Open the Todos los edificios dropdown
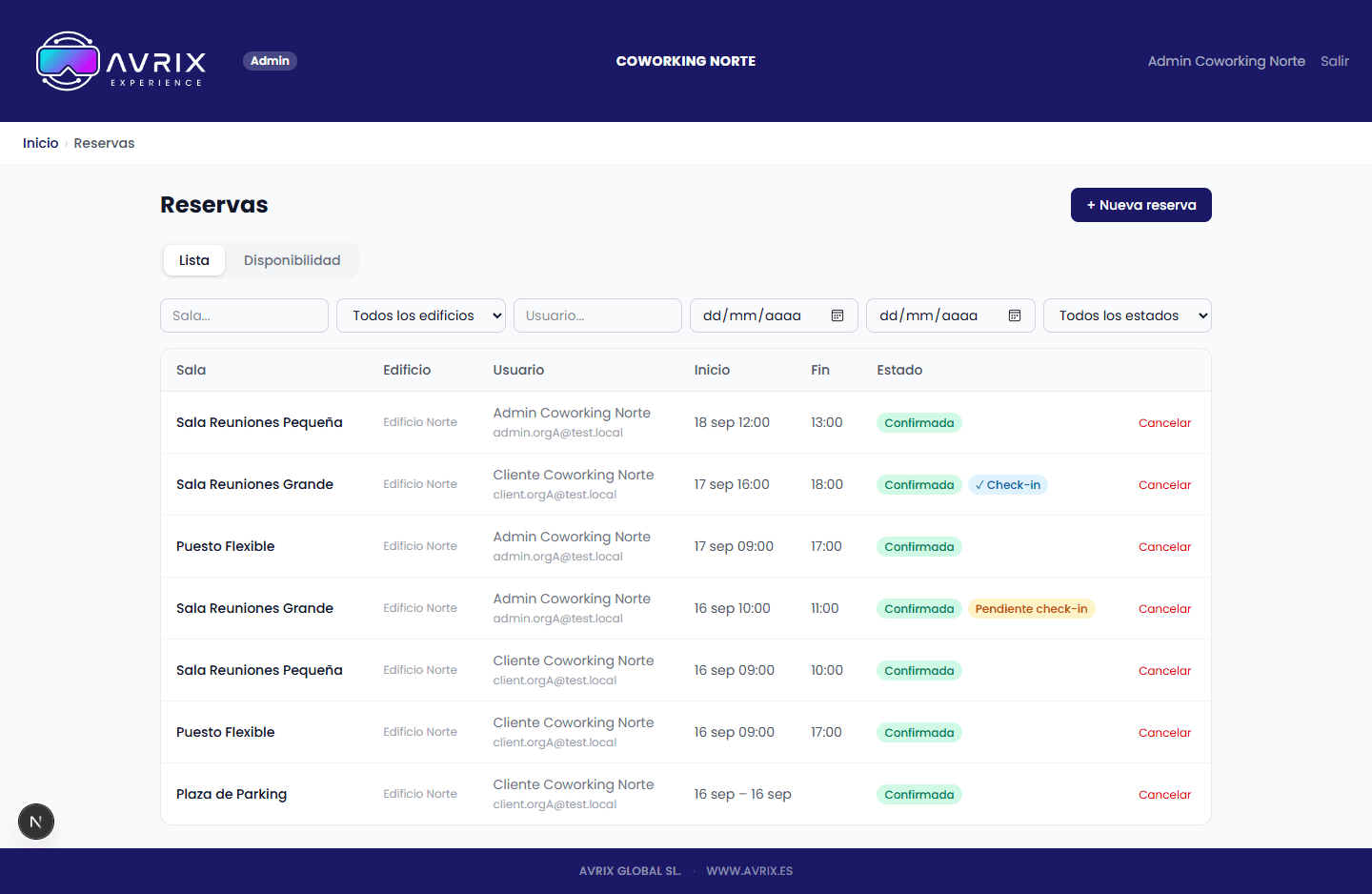 point(421,315)
